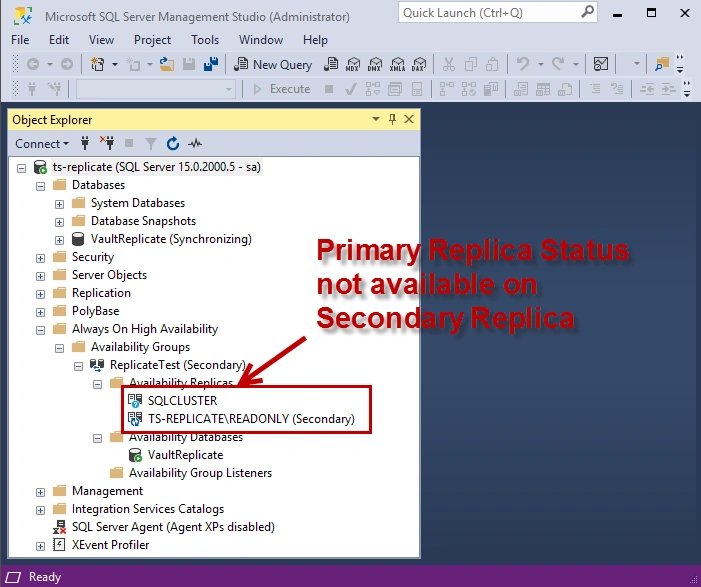Open Object Explorer window position dropdown arrow
Screen dimensions: 701x587
(376, 119)
